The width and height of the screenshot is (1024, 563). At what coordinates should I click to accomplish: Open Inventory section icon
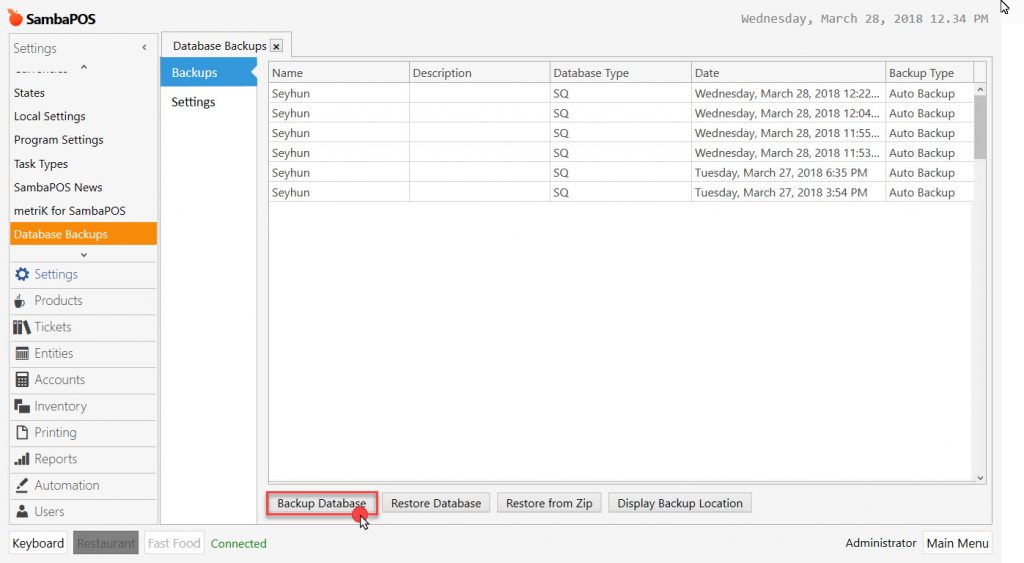tap(22, 406)
